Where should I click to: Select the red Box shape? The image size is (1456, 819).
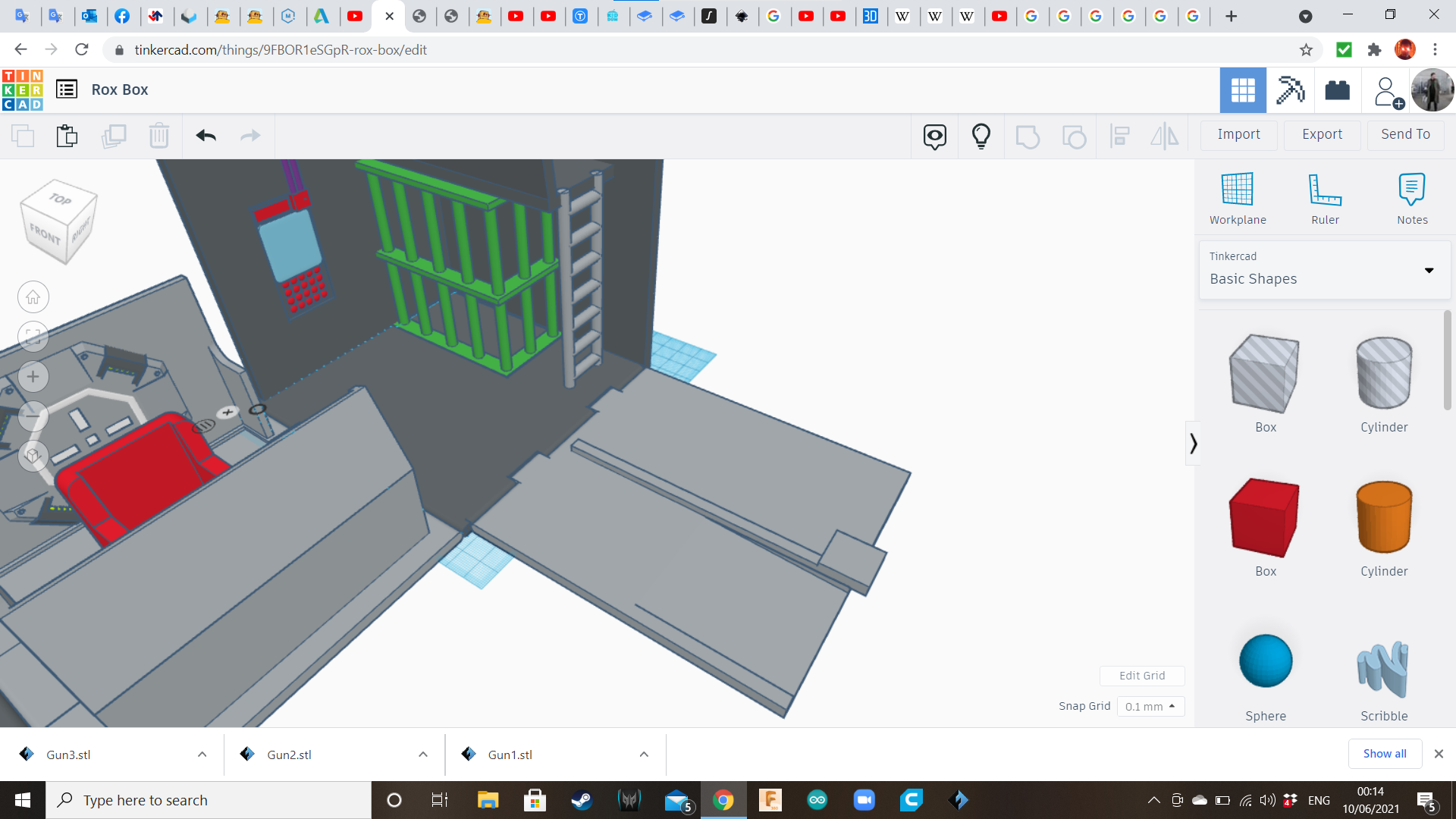(1265, 518)
